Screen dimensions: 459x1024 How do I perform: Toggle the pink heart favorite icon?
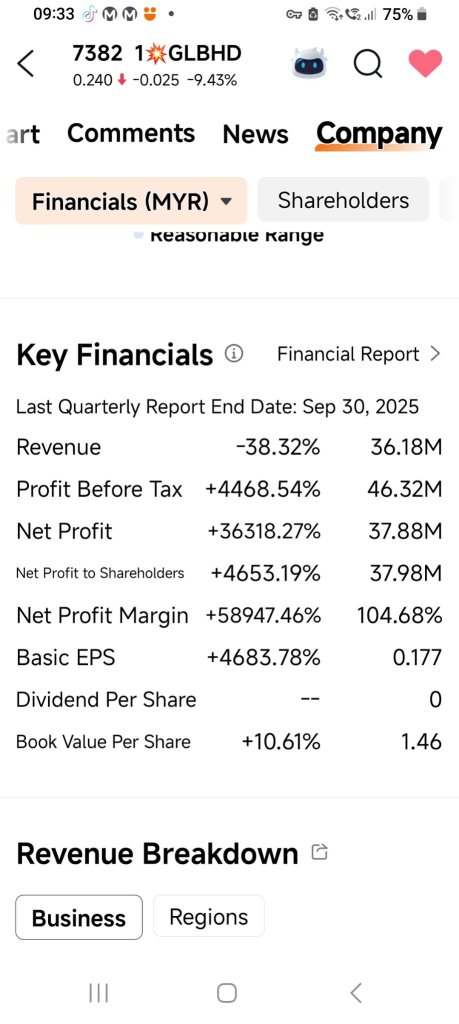[425, 63]
